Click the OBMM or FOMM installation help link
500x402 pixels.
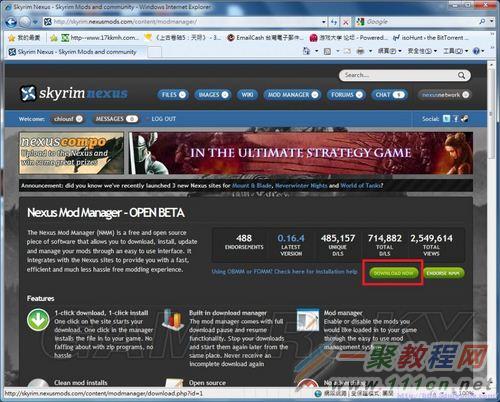pyautogui.click(x=284, y=271)
